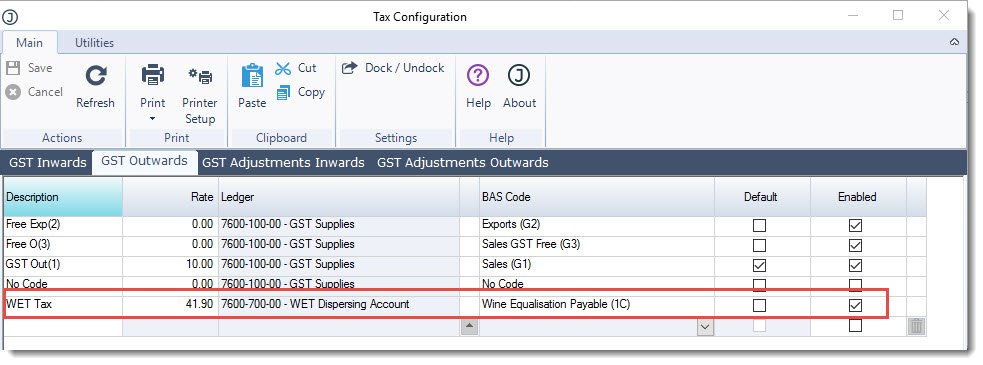Toggle Dock / Undock window
This screenshot has height=365, width=983.
coord(393,68)
